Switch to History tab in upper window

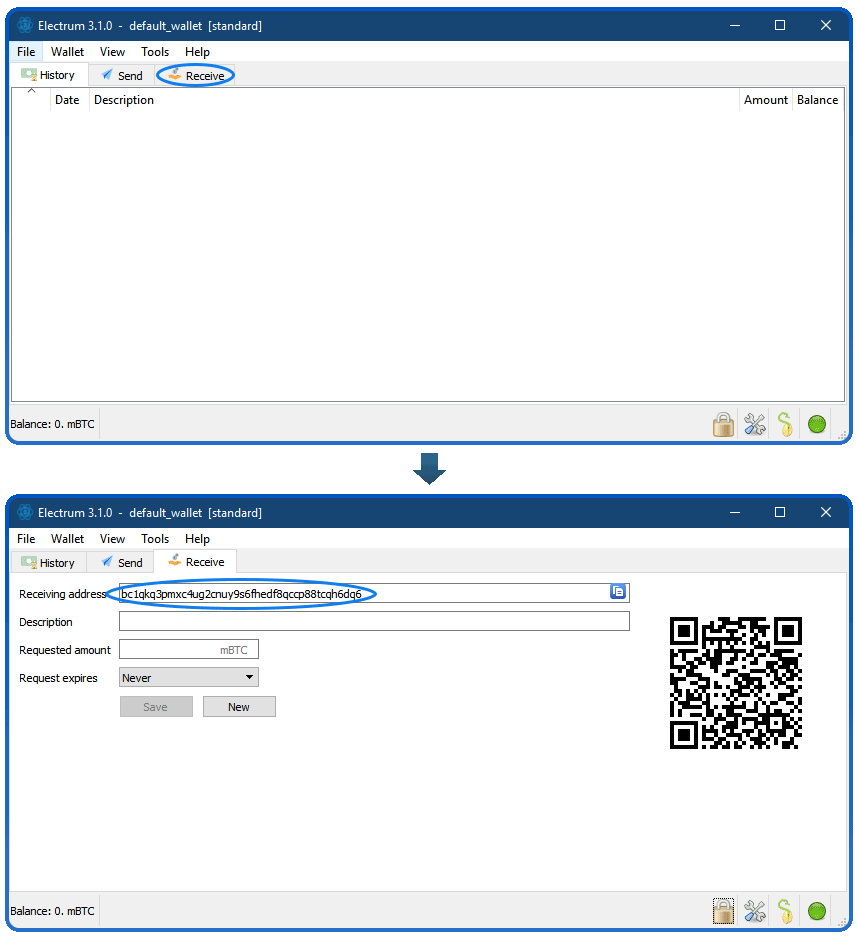point(50,75)
